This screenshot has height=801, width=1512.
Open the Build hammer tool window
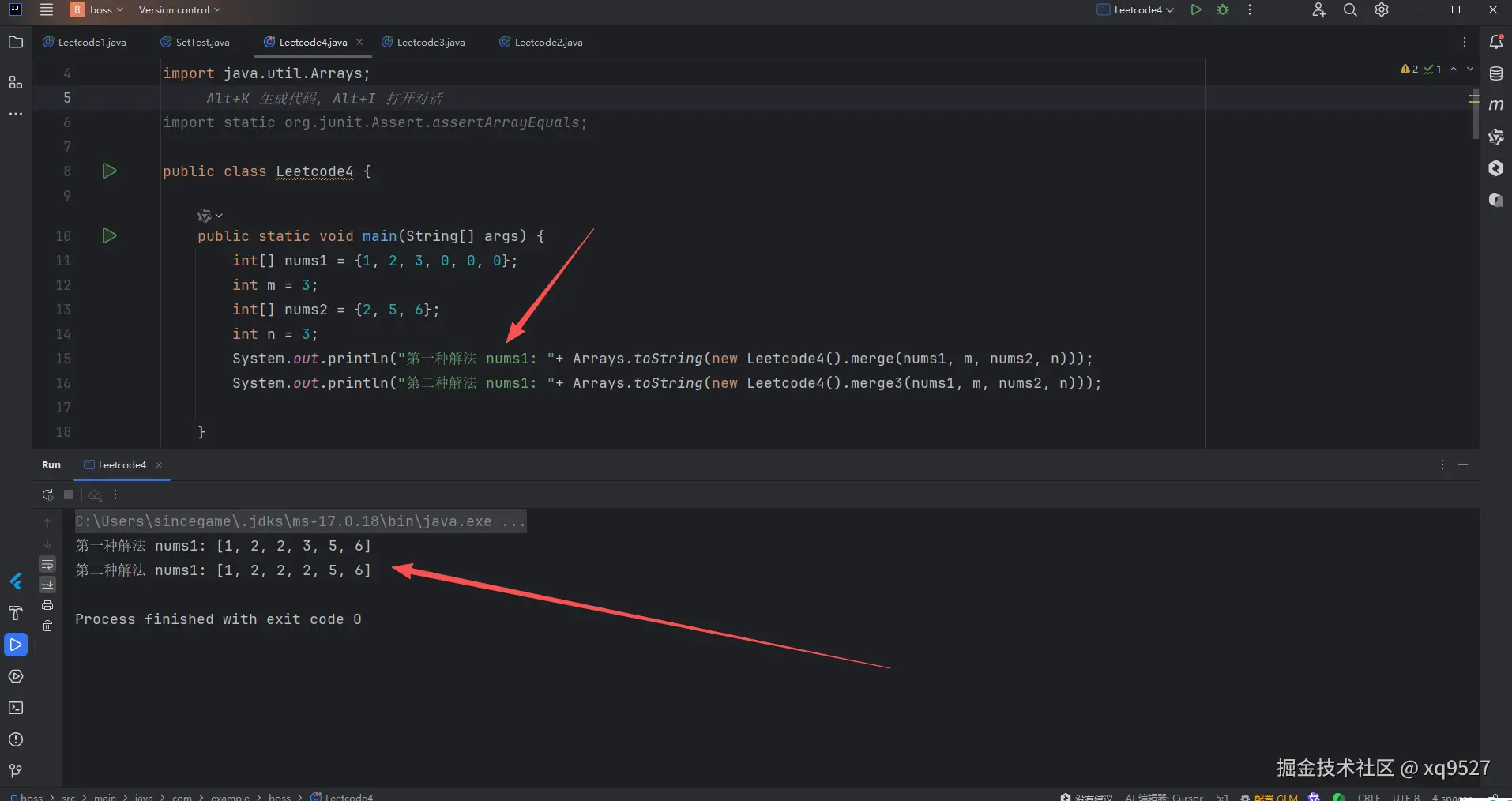pos(16,614)
